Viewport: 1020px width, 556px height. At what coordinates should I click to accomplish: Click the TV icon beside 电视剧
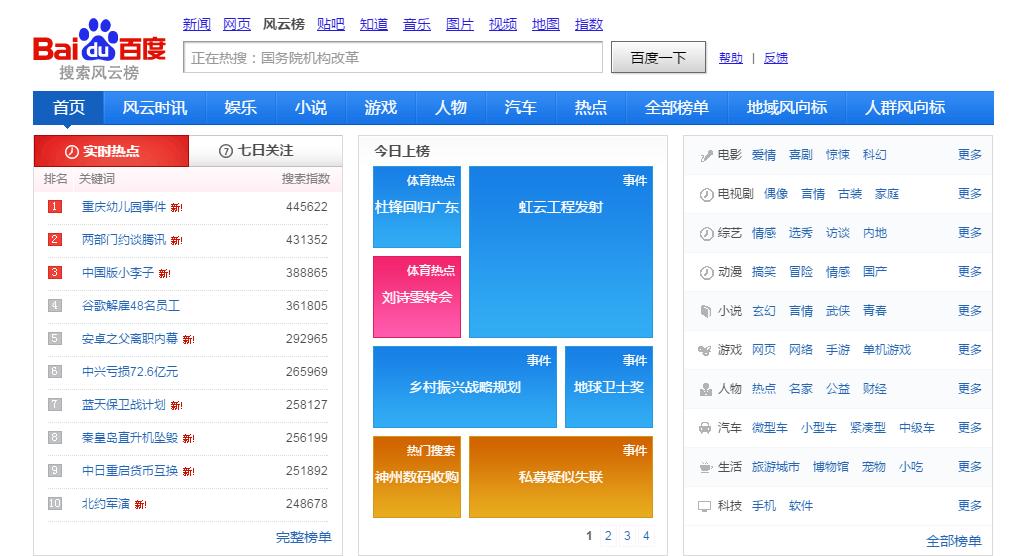(x=706, y=195)
